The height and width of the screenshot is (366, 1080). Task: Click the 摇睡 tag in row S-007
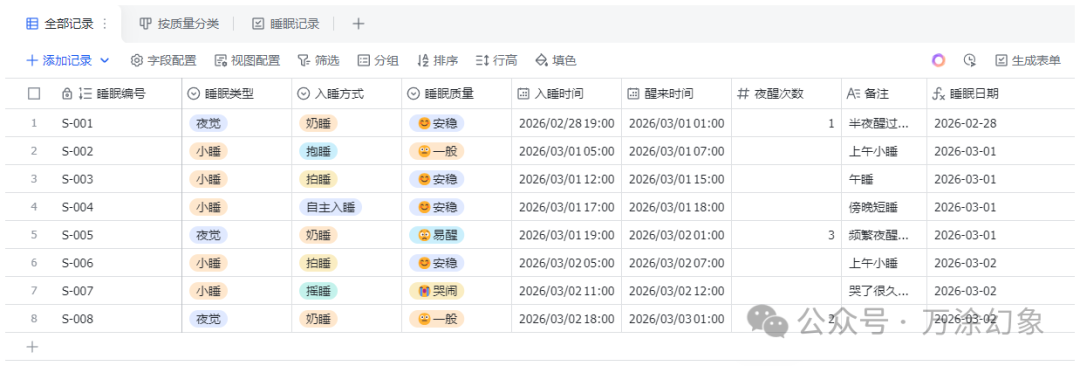(318, 291)
